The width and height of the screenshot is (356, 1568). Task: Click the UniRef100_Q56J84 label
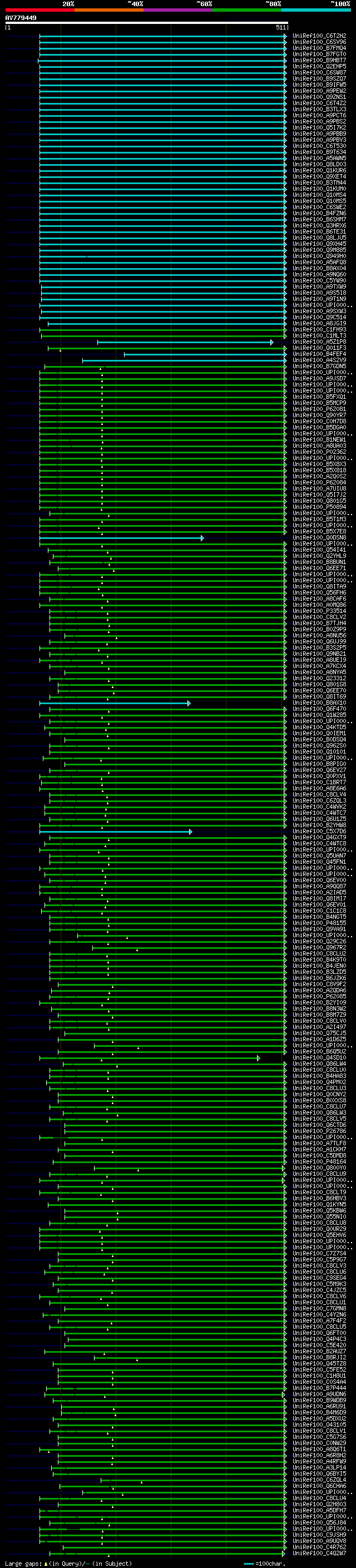click(x=319, y=1522)
